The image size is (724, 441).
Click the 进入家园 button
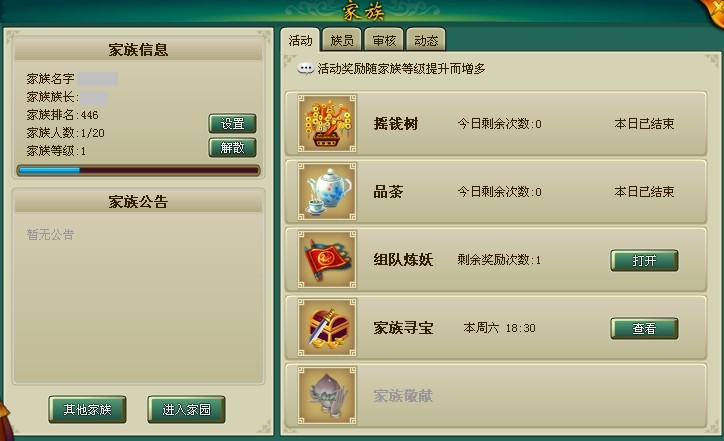(187, 409)
